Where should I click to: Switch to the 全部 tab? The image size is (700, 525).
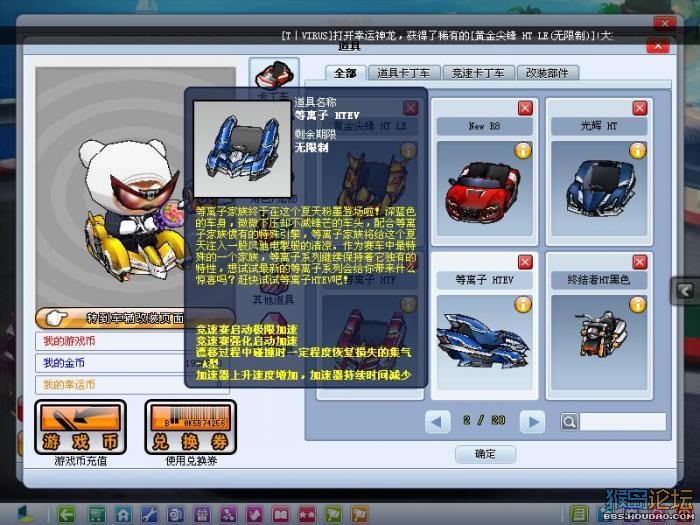point(346,73)
